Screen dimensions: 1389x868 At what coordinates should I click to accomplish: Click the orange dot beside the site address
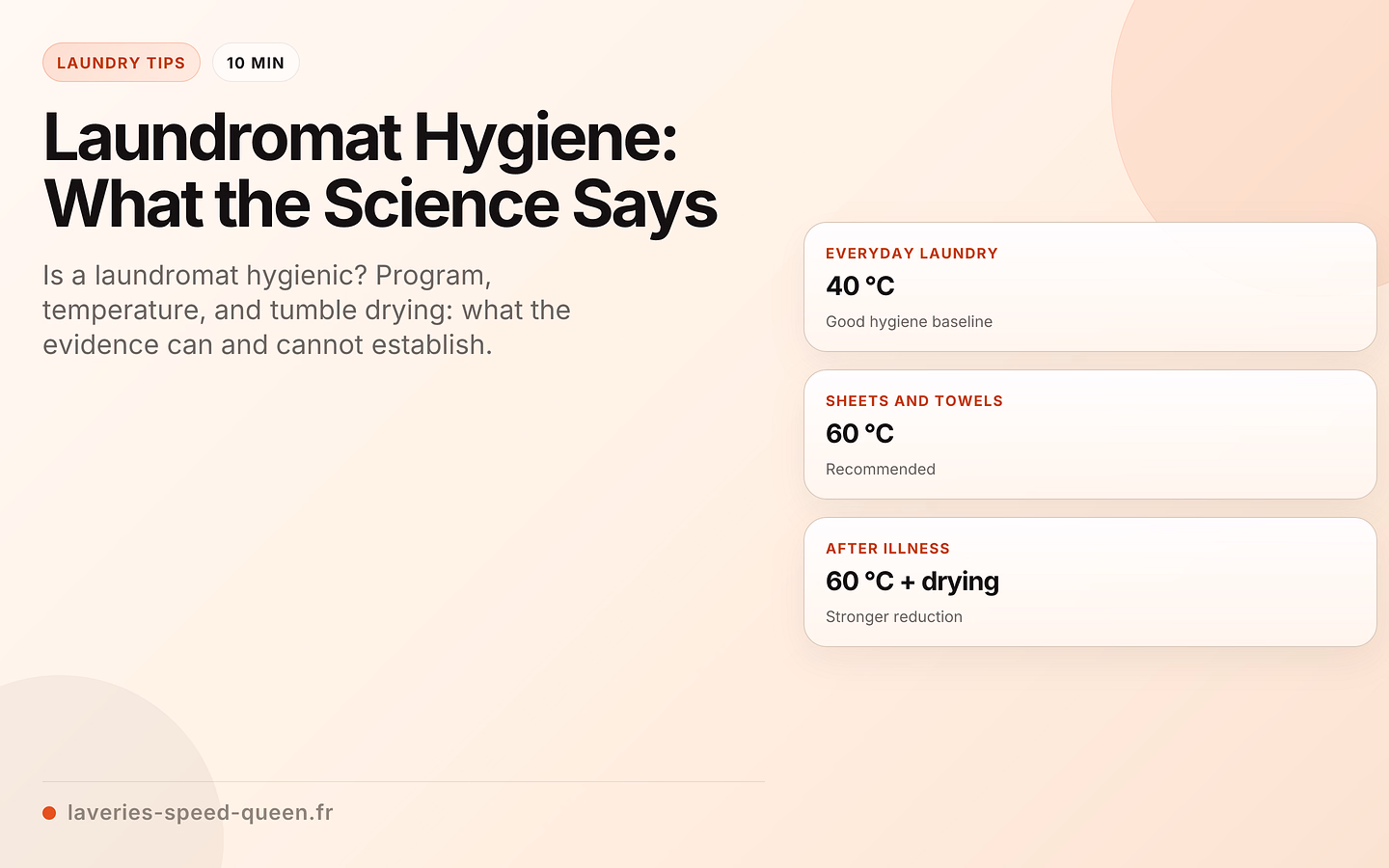point(49,813)
